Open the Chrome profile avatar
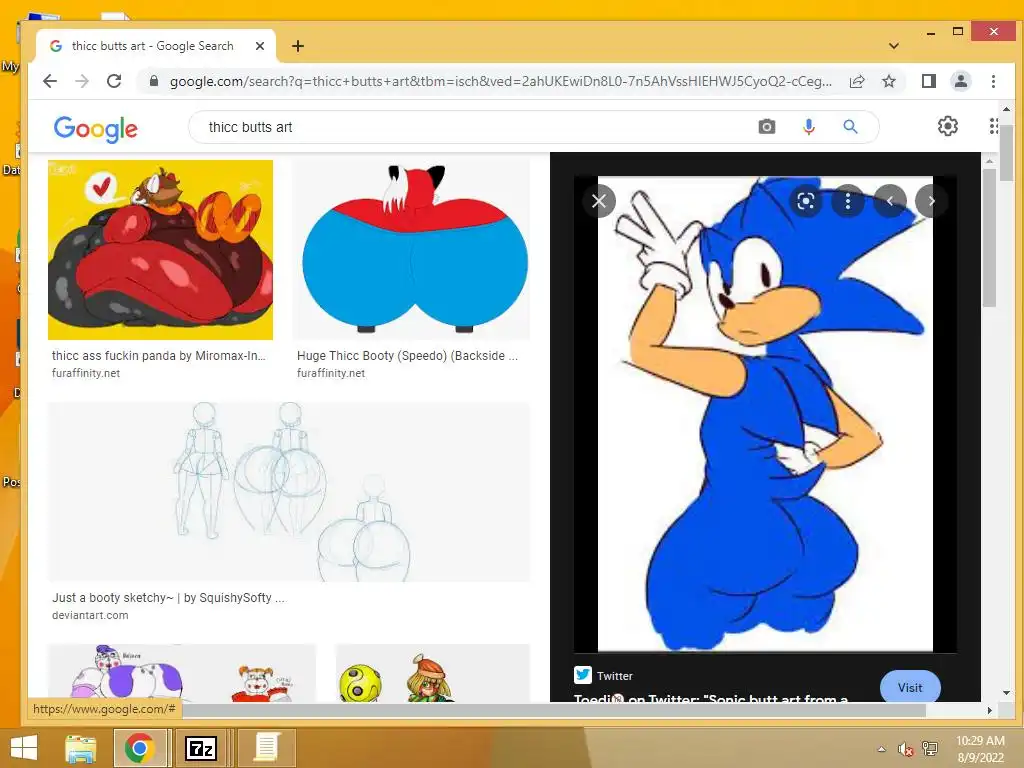The height and width of the screenshot is (768, 1024). click(x=961, y=81)
